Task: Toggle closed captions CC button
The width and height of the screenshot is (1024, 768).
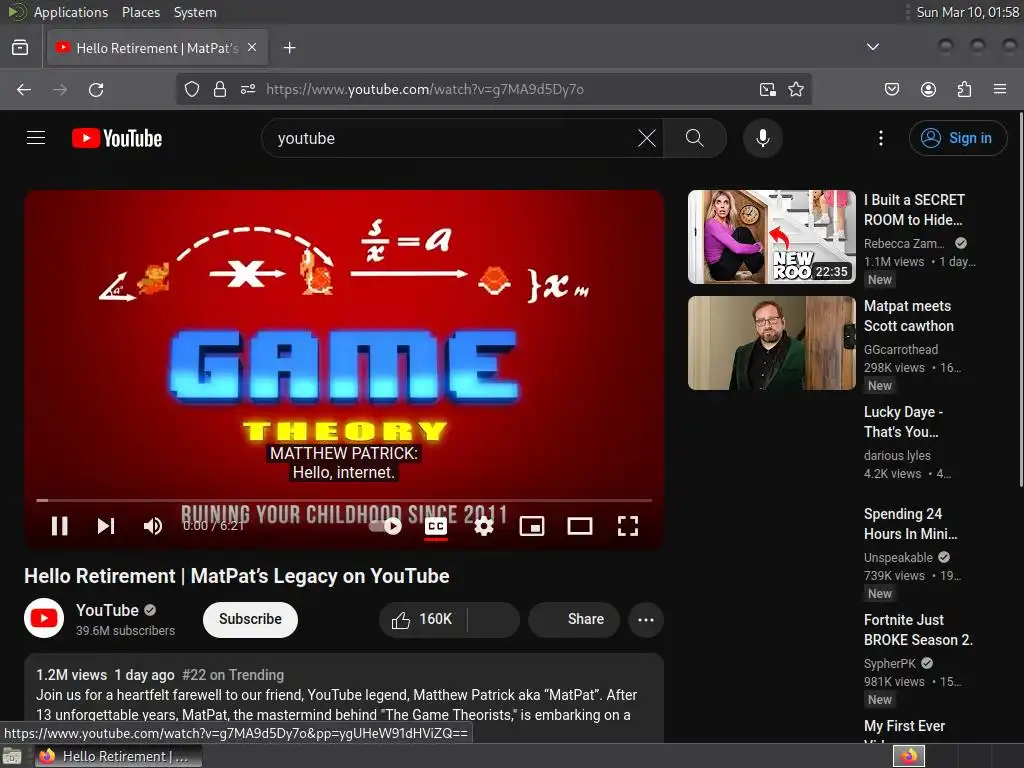Action: 436,526
